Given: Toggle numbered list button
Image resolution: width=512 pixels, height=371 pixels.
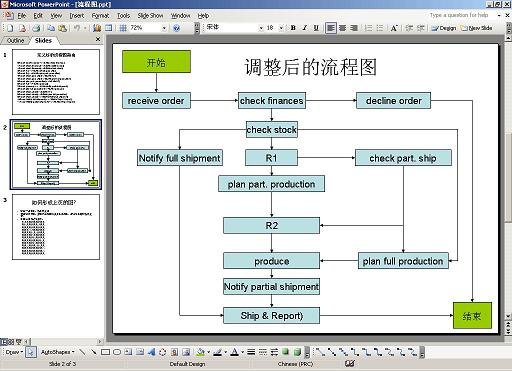Looking at the screenshot, I should (x=368, y=28).
